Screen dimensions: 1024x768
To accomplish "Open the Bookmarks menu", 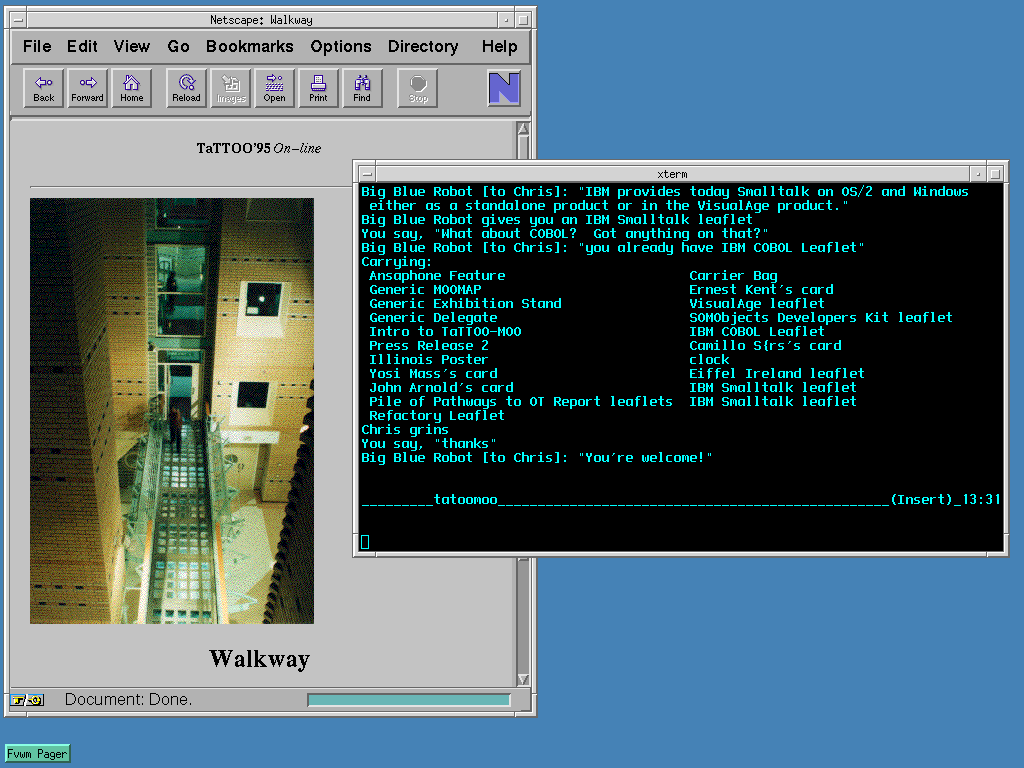I will tap(249, 46).
